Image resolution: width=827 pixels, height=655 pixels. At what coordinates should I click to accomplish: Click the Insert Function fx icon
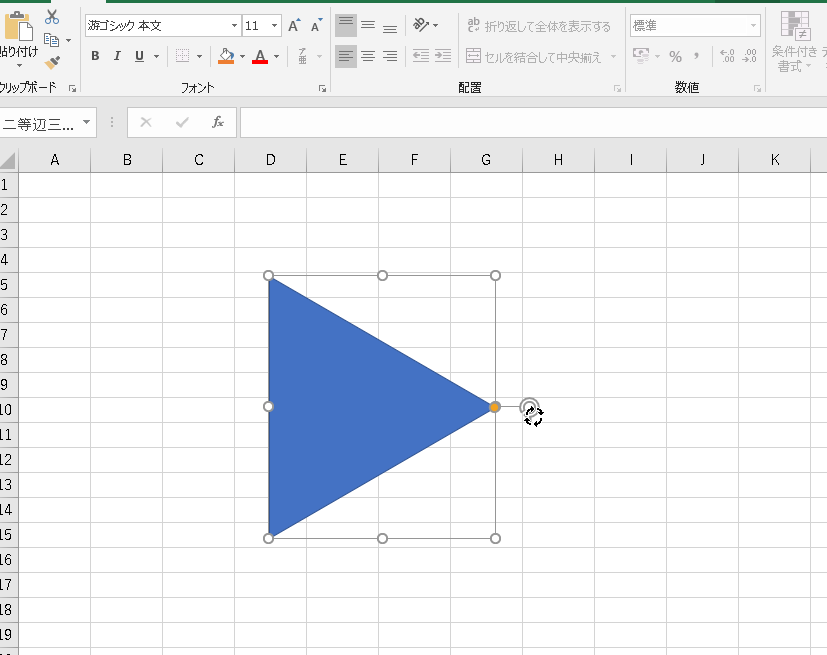[x=218, y=123]
